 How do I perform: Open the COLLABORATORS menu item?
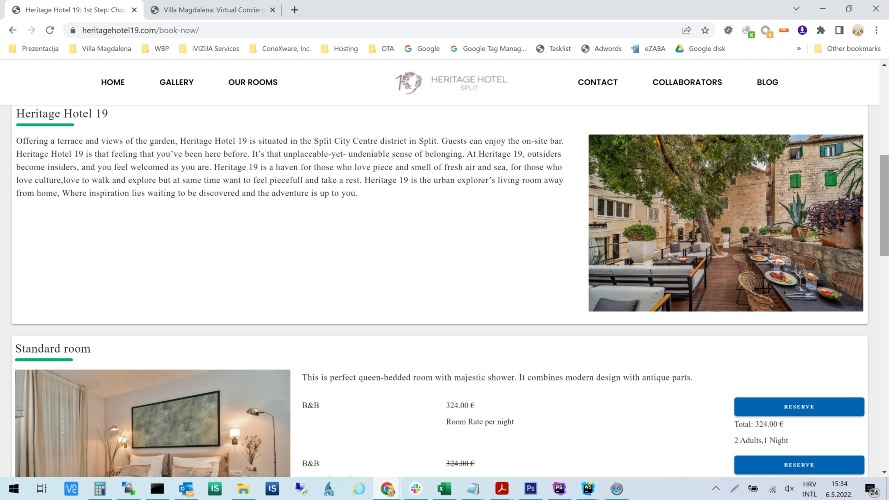point(687,82)
